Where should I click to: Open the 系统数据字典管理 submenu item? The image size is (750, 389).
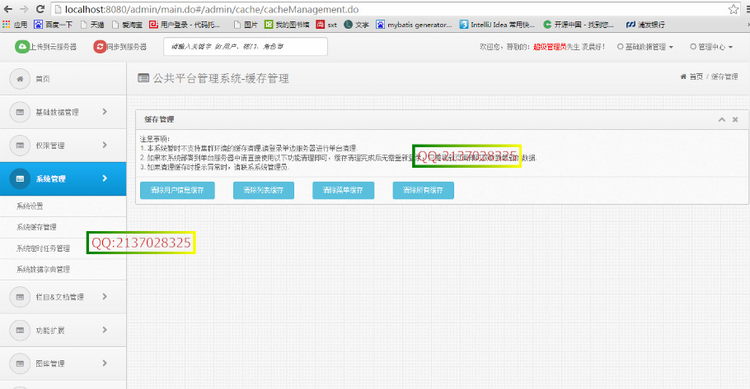[43, 269]
